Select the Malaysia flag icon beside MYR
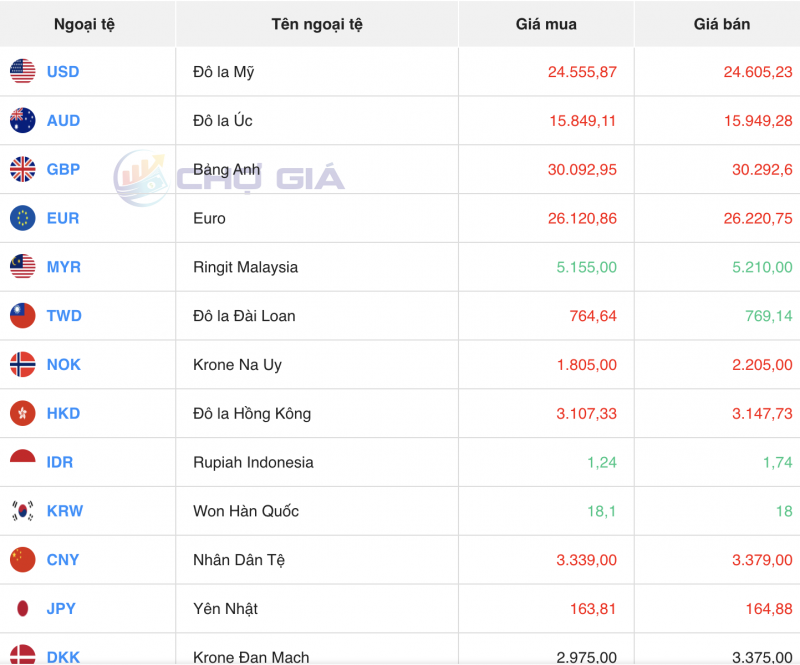Image resolution: width=800 pixels, height=665 pixels. pos(21,267)
